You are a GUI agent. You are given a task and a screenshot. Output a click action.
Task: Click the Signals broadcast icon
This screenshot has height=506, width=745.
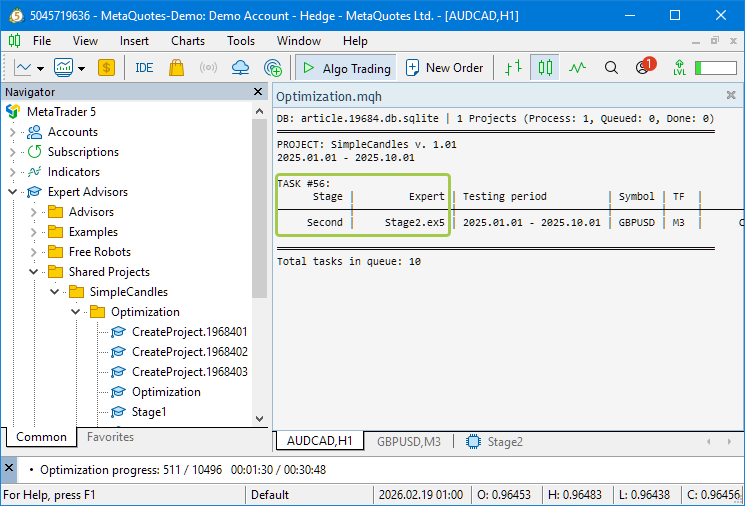pyautogui.click(x=208, y=67)
